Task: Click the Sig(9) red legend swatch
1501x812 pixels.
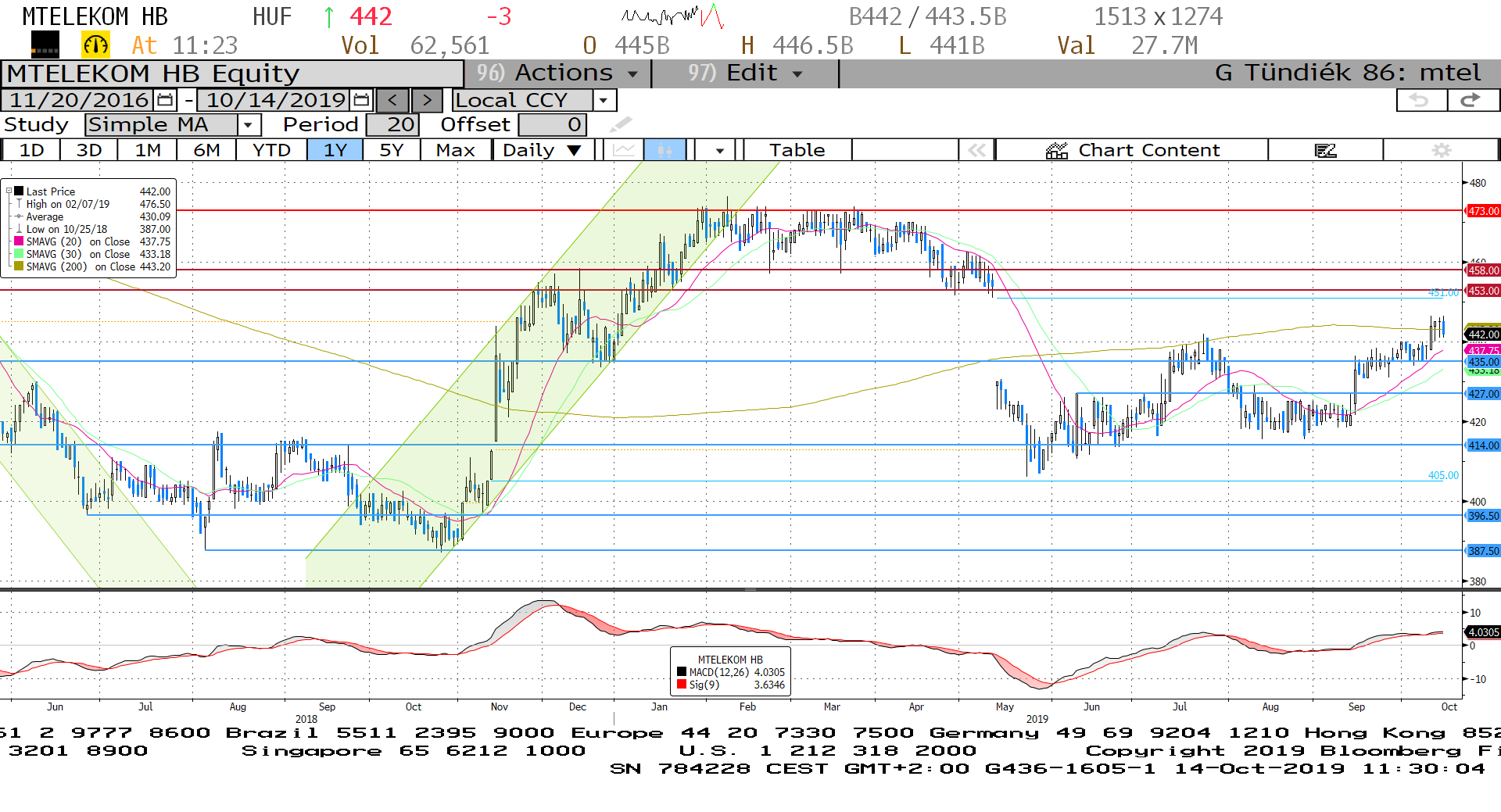Action: [x=682, y=685]
